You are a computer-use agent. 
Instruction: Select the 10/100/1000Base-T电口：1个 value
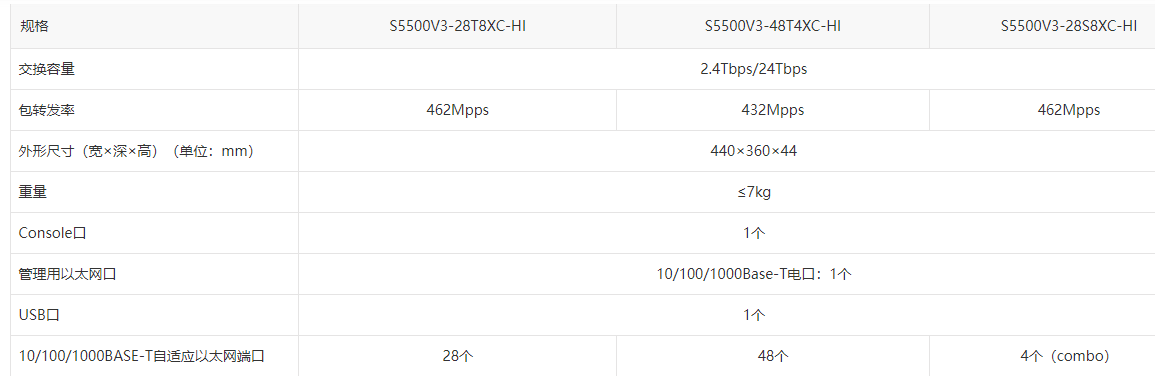click(754, 274)
